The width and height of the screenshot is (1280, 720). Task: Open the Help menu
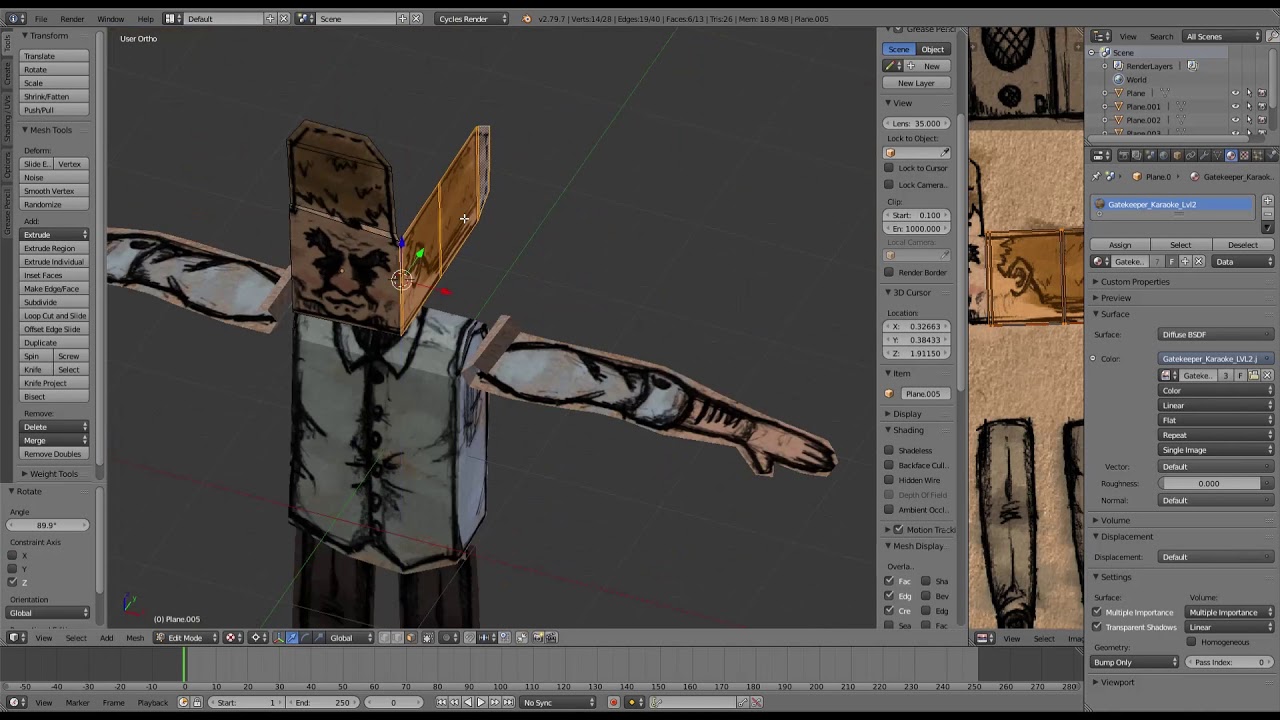coord(146,19)
